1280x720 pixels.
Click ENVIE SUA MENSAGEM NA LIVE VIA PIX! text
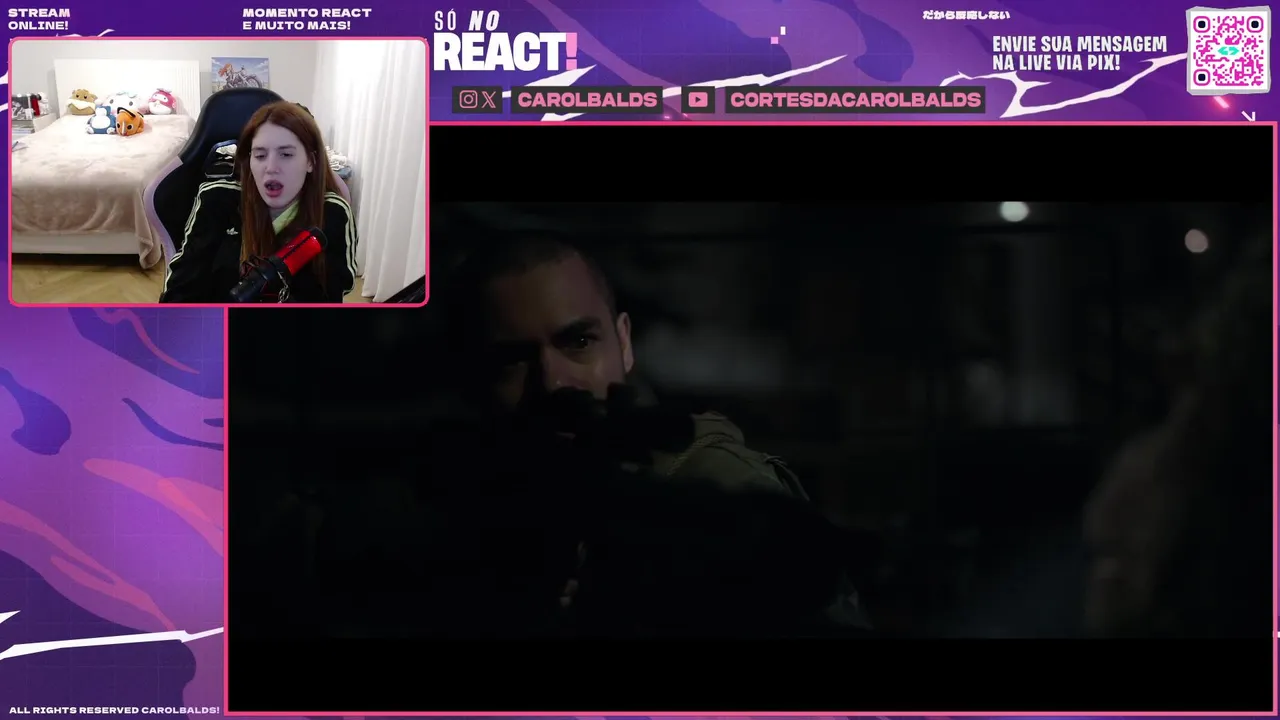(x=1079, y=53)
